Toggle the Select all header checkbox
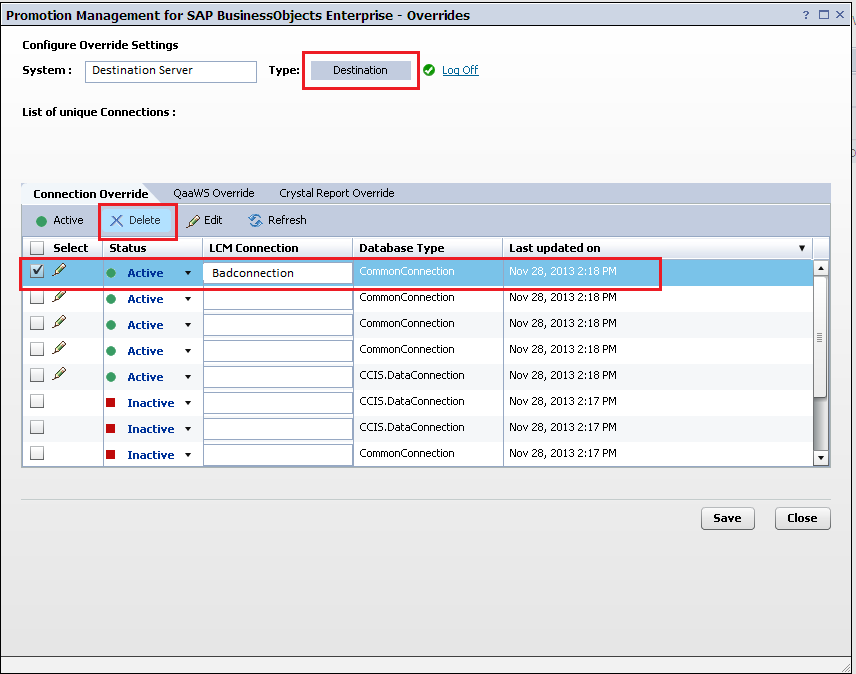This screenshot has height=674, width=856. pyautogui.click(x=37, y=248)
